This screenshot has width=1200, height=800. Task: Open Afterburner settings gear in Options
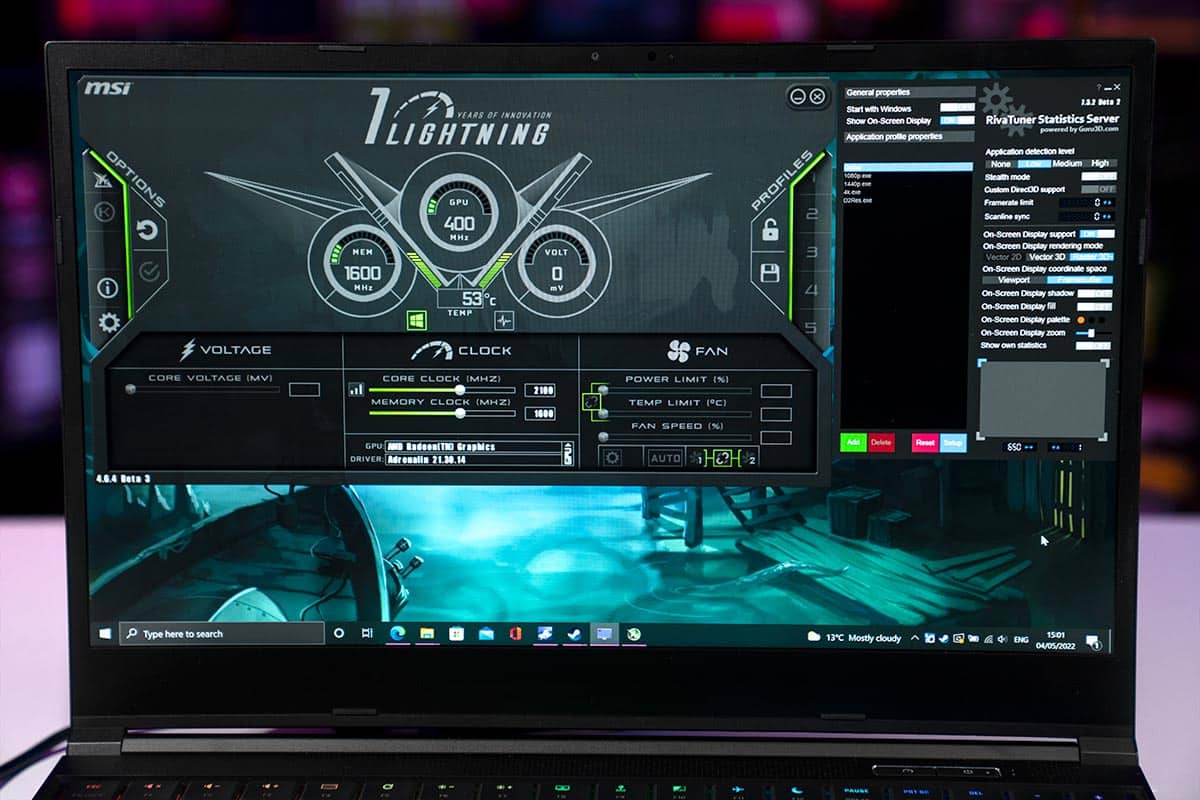click(109, 322)
